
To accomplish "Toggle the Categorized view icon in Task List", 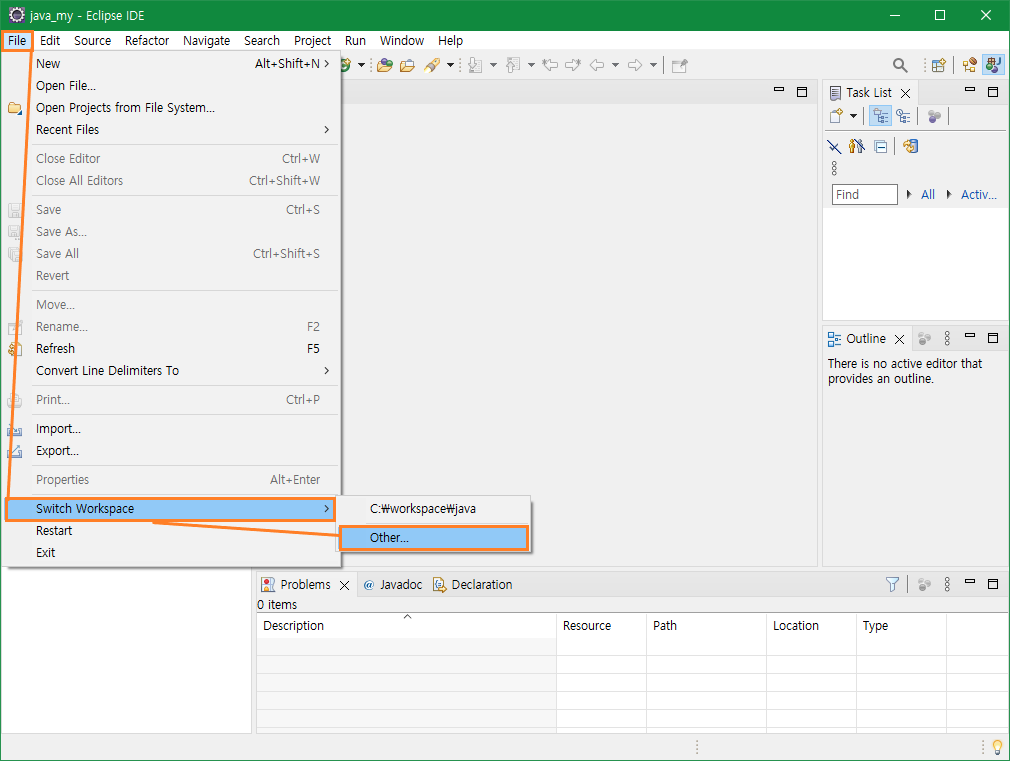I will pos(881,117).
